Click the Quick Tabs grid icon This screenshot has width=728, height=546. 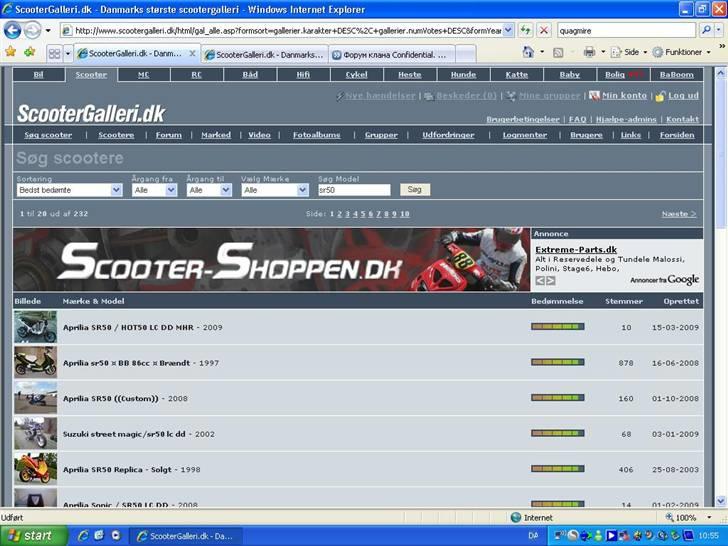[55, 53]
